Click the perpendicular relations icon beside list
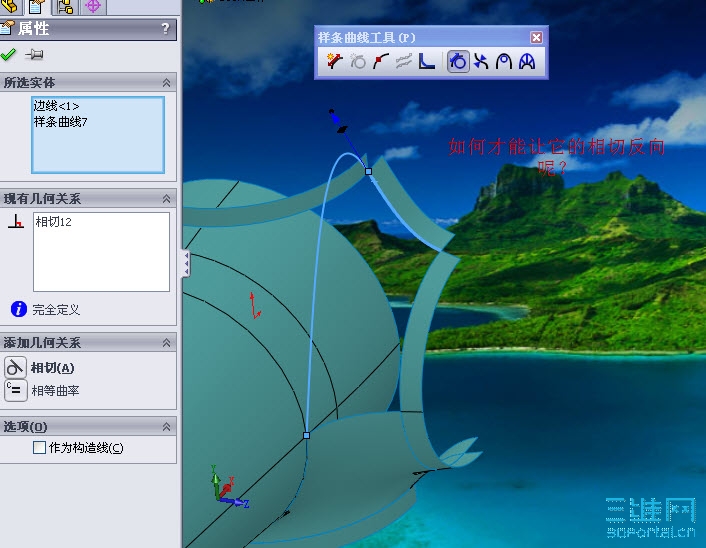Image resolution: width=706 pixels, height=548 pixels. 16,221
